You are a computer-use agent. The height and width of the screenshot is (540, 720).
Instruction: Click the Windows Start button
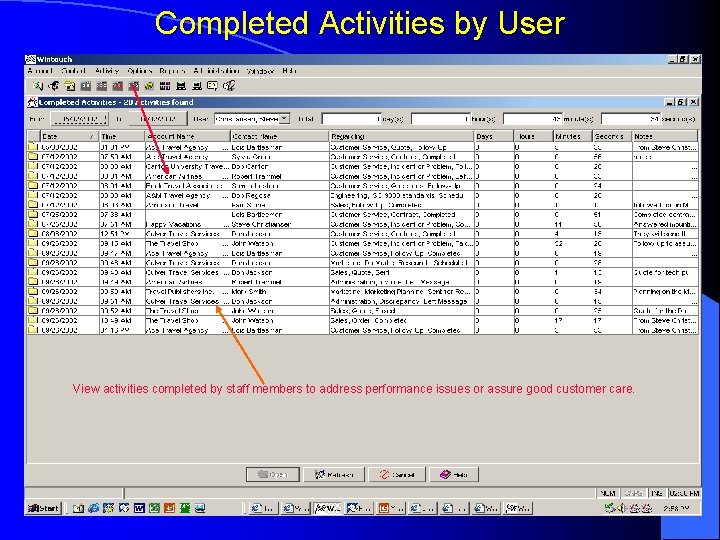(44, 508)
